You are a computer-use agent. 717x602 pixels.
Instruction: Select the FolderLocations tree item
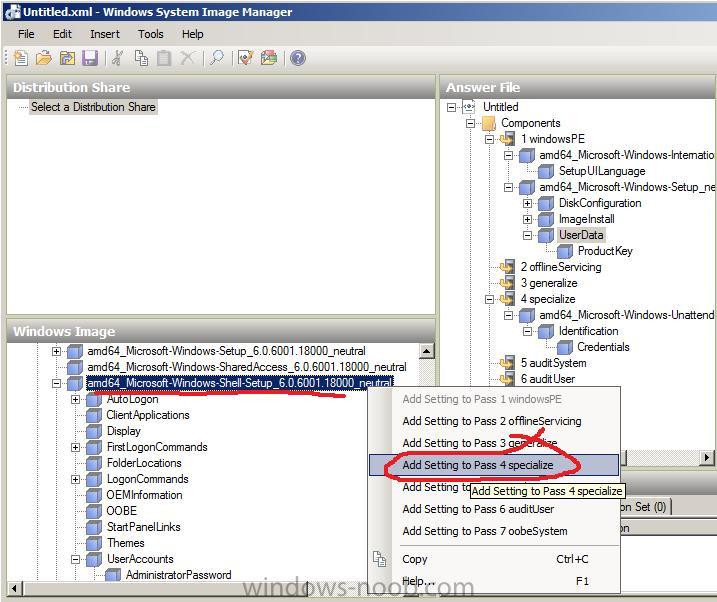[x=144, y=463]
